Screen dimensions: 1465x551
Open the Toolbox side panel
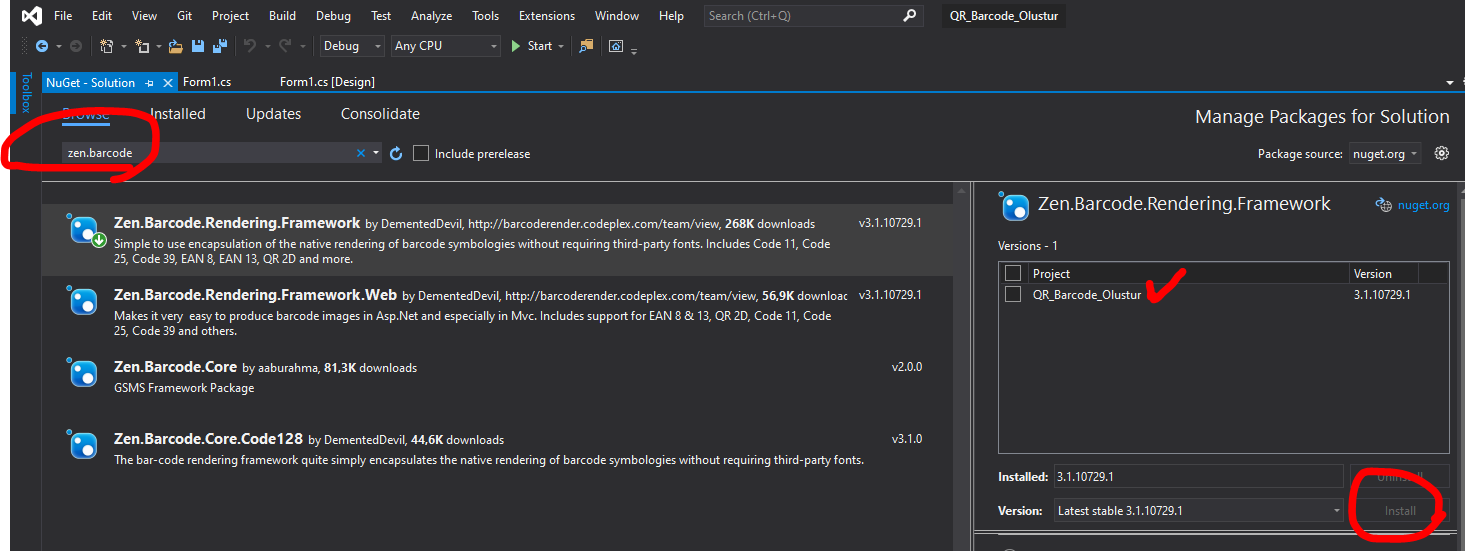(27, 93)
